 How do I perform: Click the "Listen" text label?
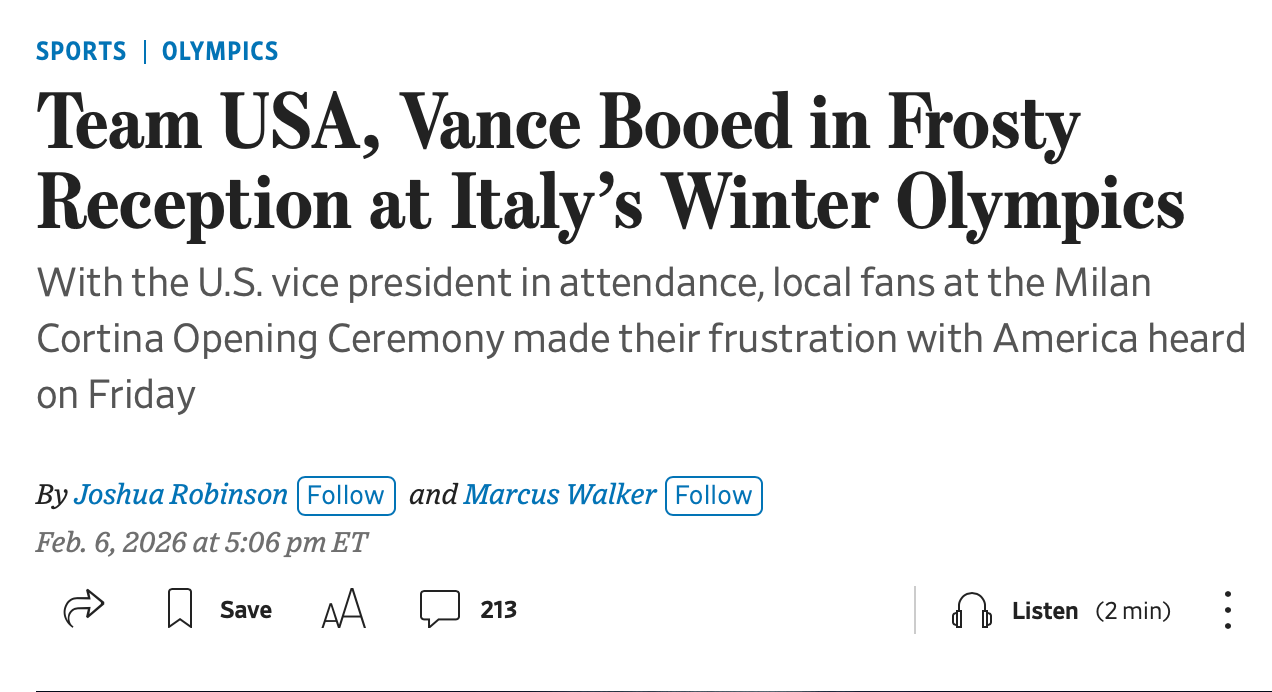click(x=1045, y=610)
